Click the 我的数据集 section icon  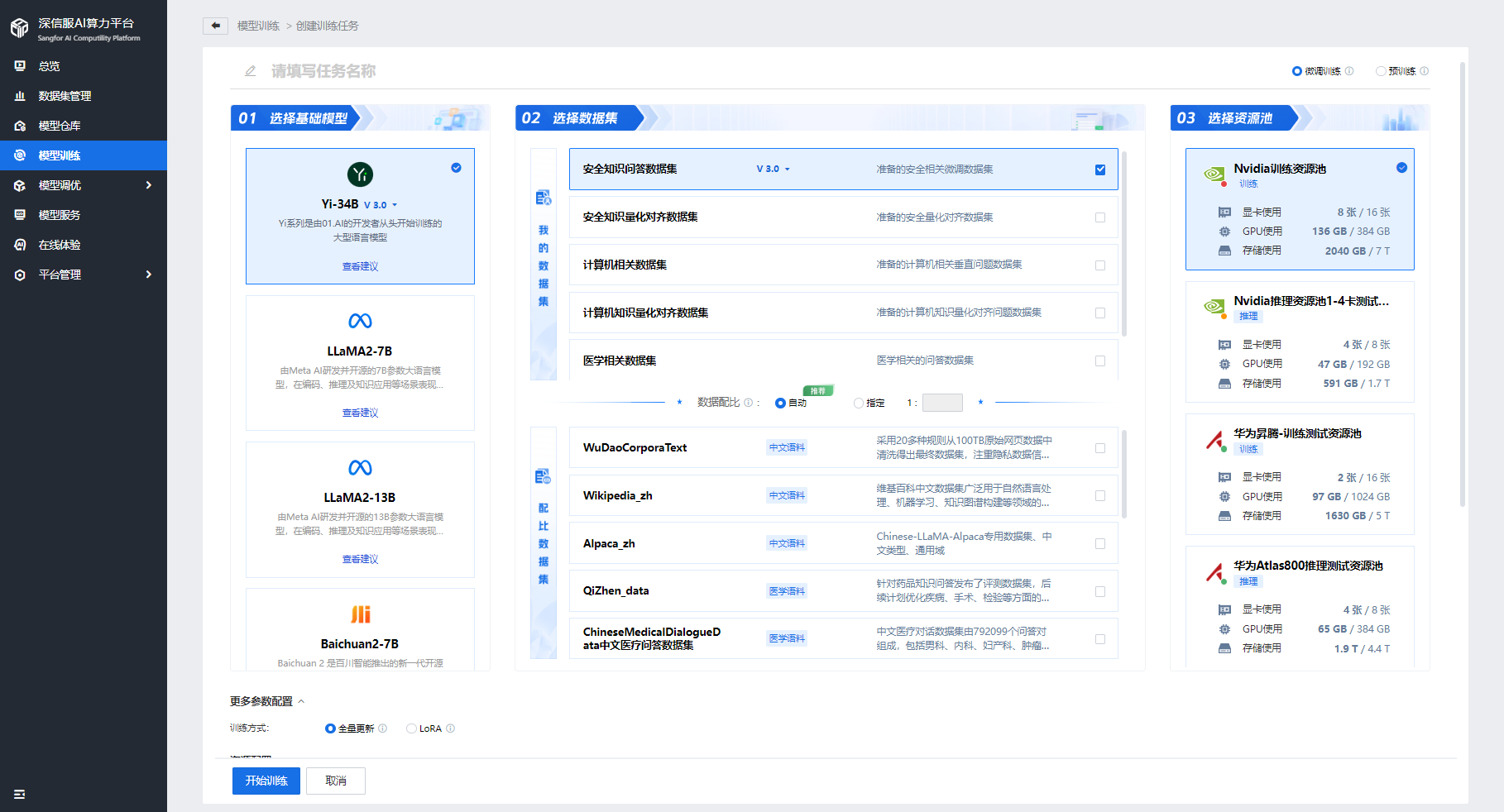(543, 198)
